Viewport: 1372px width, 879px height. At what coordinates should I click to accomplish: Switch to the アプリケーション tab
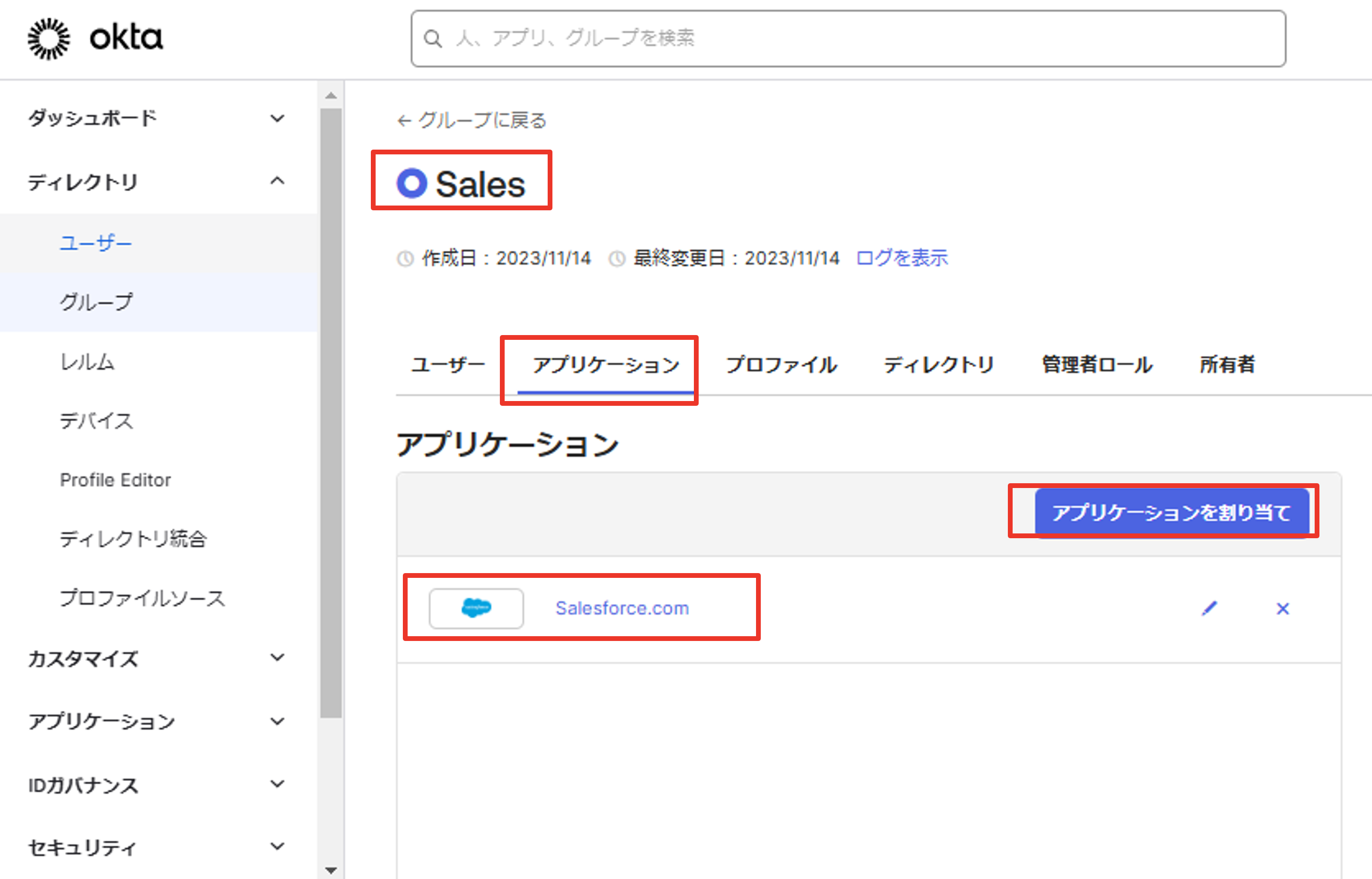pos(606,365)
